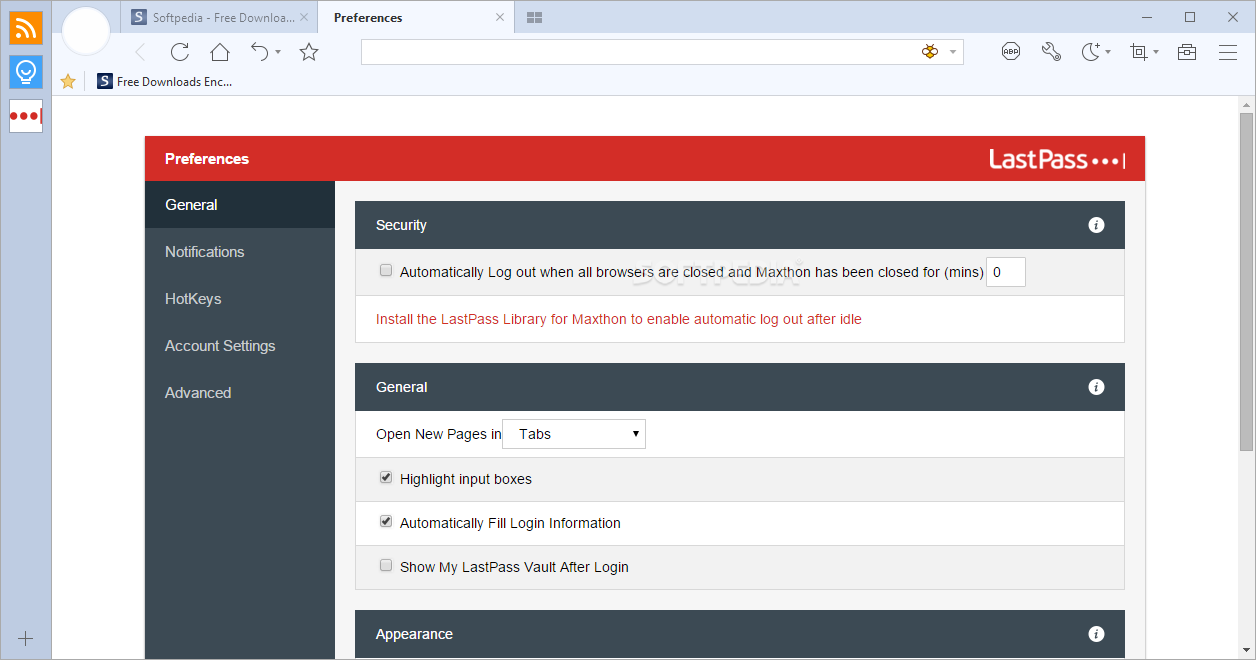The width and height of the screenshot is (1256, 660).
Task: Open the blue lightbulb sidebar icon
Action: [26, 72]
